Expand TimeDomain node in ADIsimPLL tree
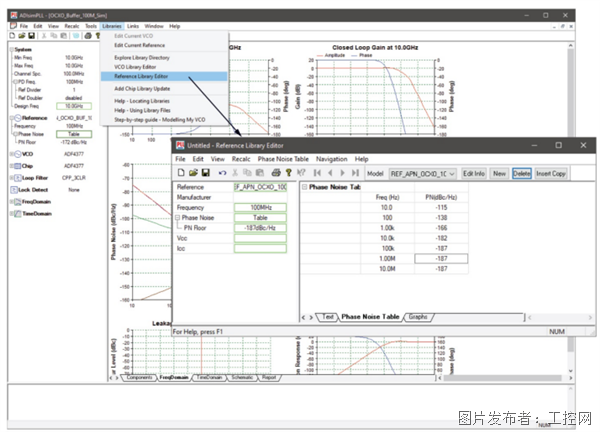Screen dimensions: 600x432 click(x=11, y=214)
